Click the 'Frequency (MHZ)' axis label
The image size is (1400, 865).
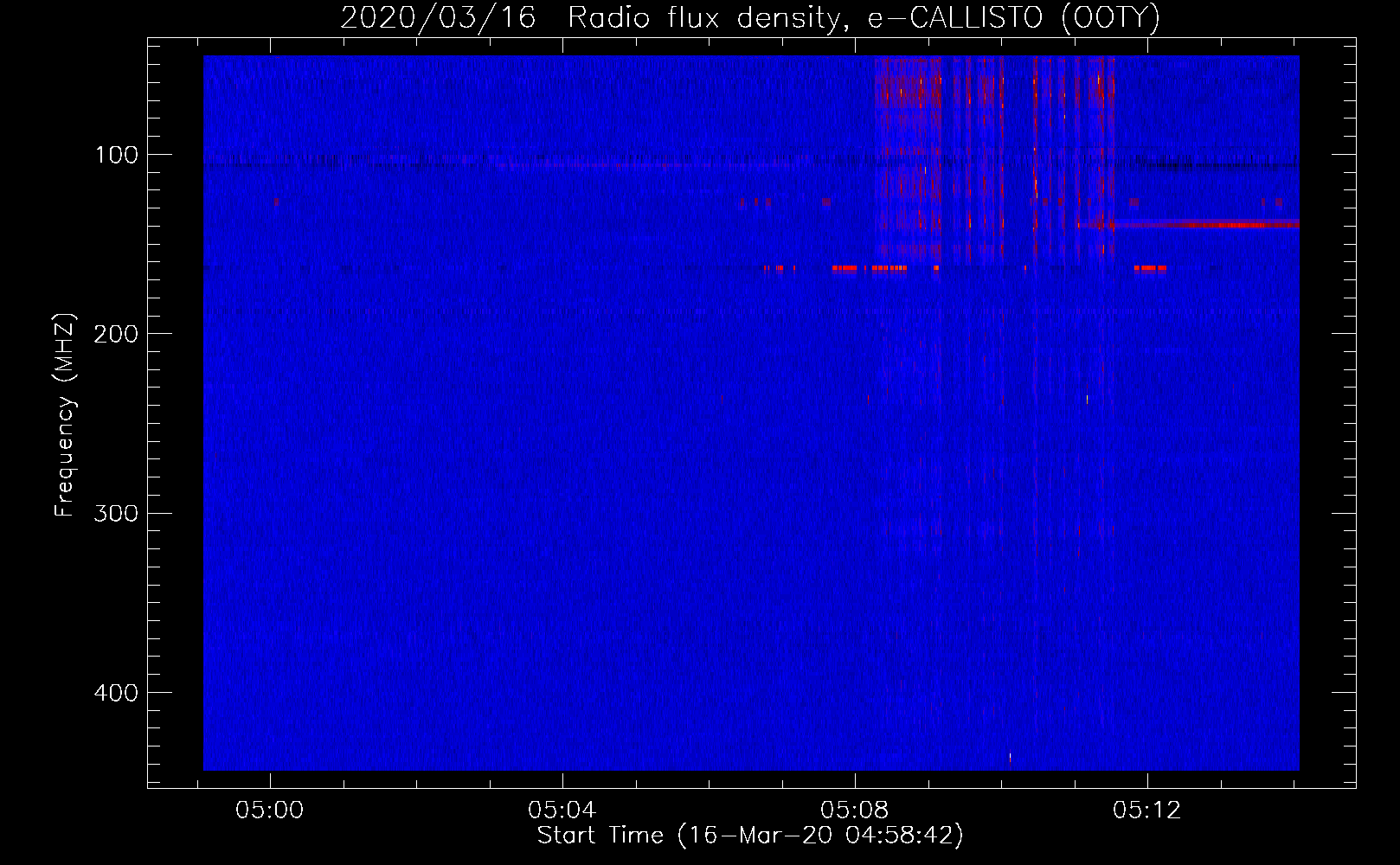[65, 414]
